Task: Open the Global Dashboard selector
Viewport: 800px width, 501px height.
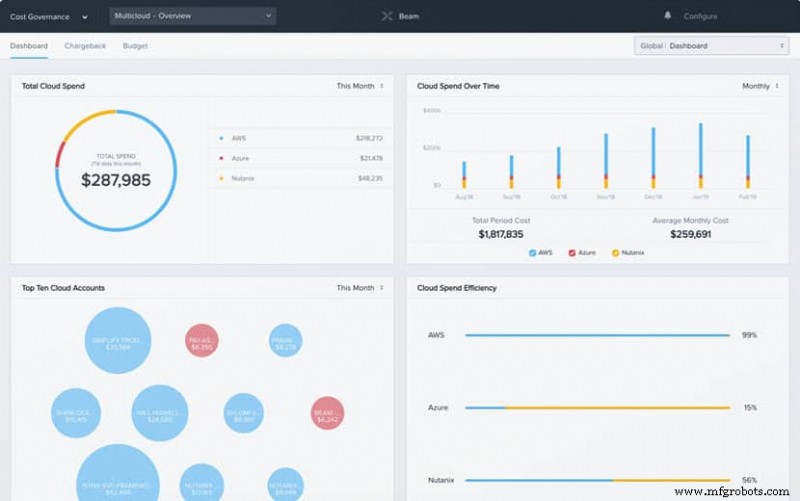Action: pyautogui.click(x=711, y=46)
